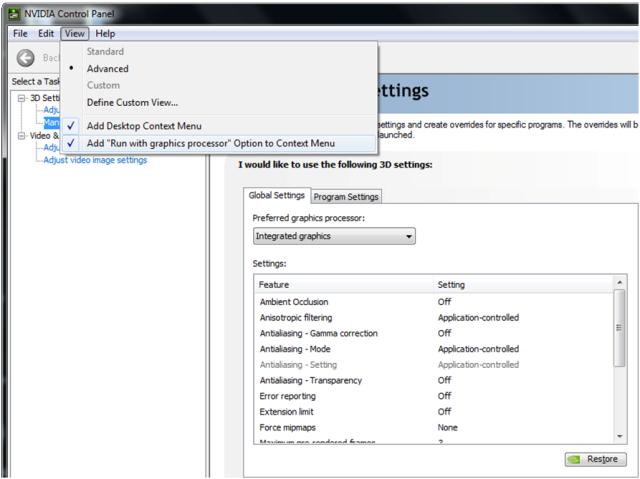Select the Ambient Occlusion feature row
640x479 pixels.
click(435, 302)
